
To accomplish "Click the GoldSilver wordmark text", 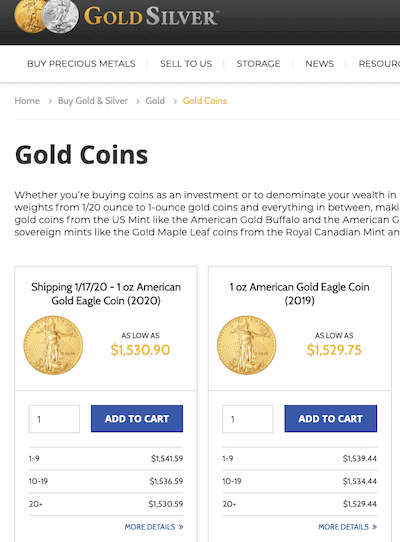I will (151, 16).
